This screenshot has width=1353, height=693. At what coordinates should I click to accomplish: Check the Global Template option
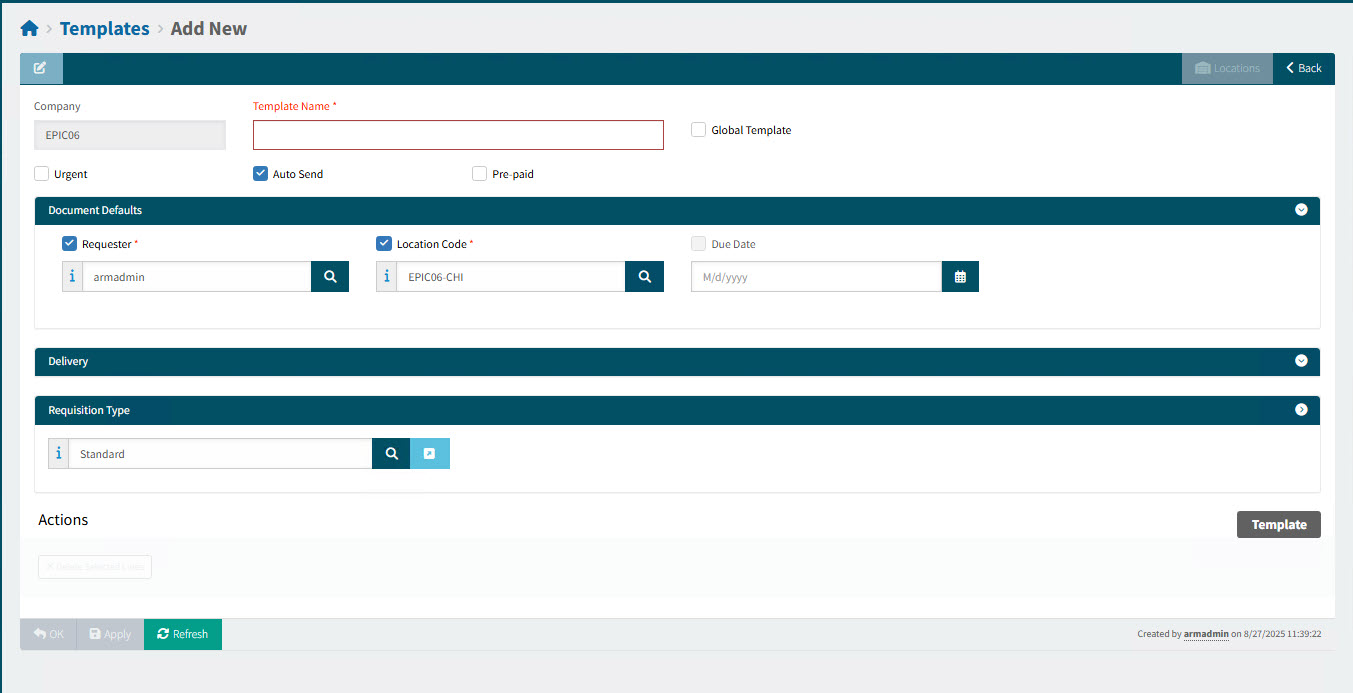click(698, 130)
